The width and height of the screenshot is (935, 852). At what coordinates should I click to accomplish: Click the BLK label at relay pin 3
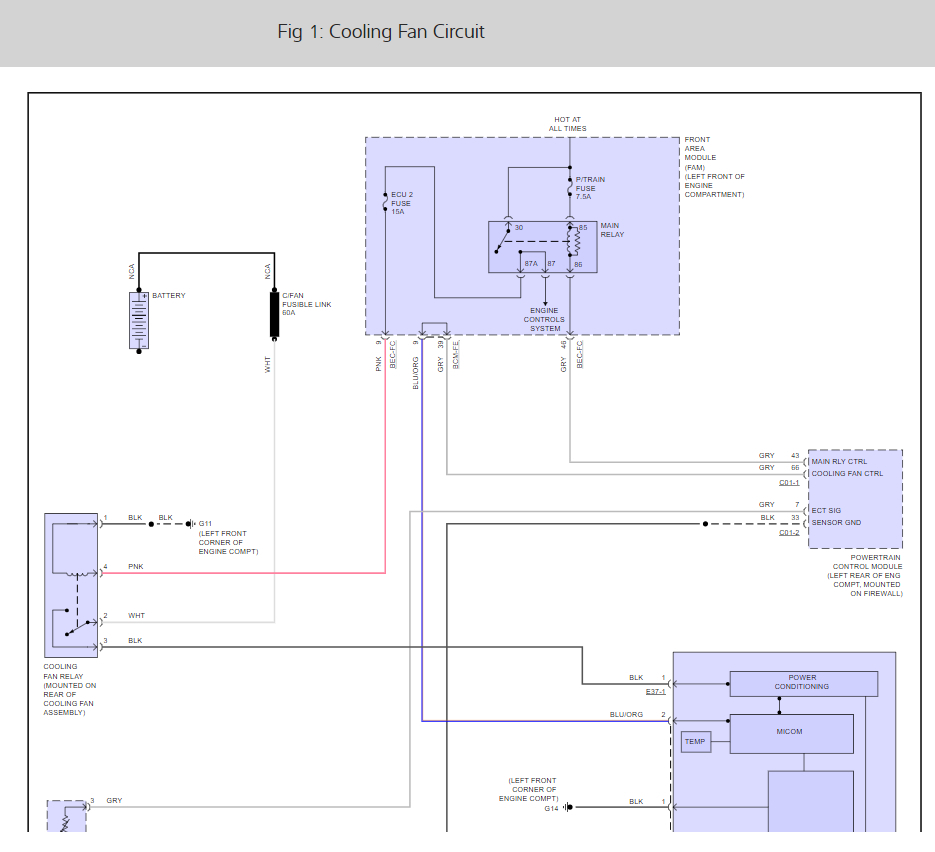135,640
